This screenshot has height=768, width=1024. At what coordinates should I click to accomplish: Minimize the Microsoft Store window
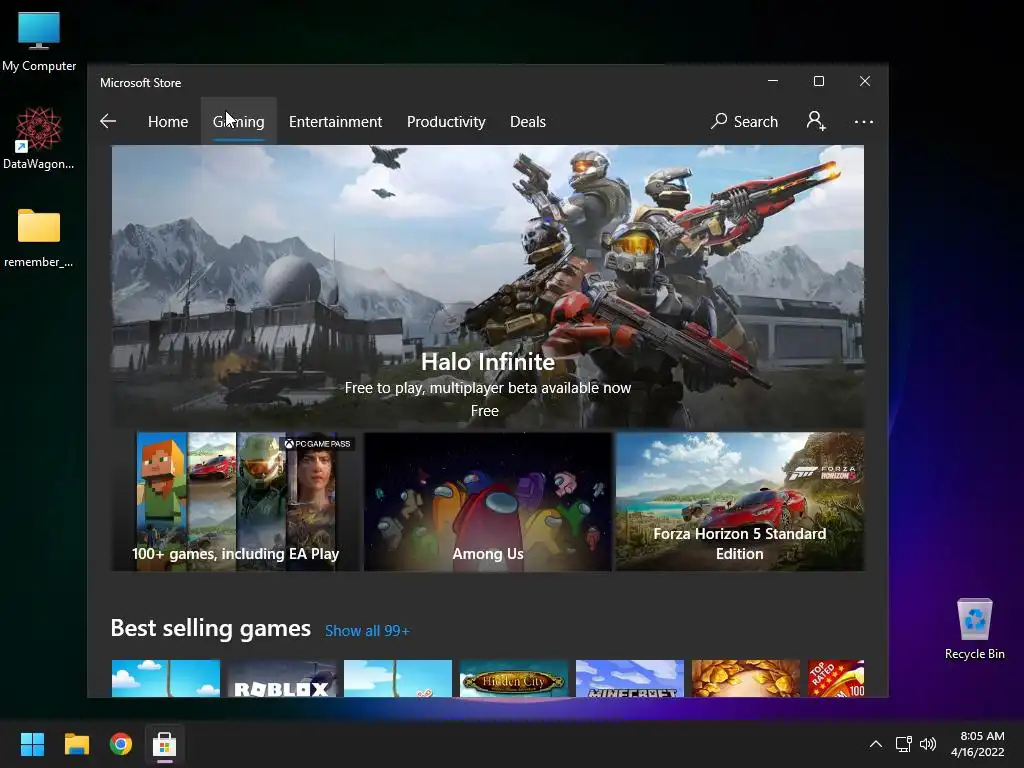pos(773,81)
